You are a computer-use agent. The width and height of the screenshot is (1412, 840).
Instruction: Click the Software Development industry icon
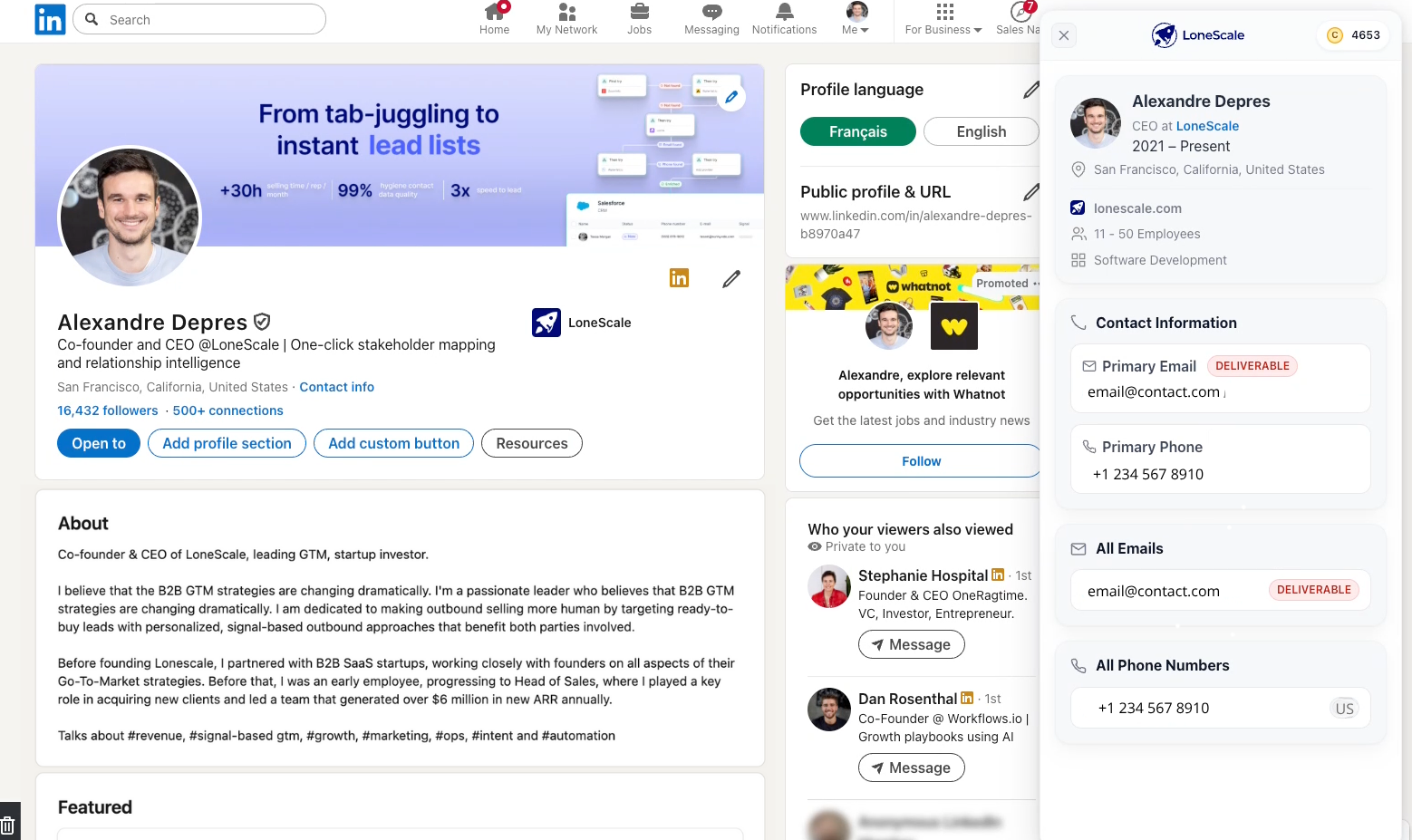pyautogui.click(x=1078, y=260)
